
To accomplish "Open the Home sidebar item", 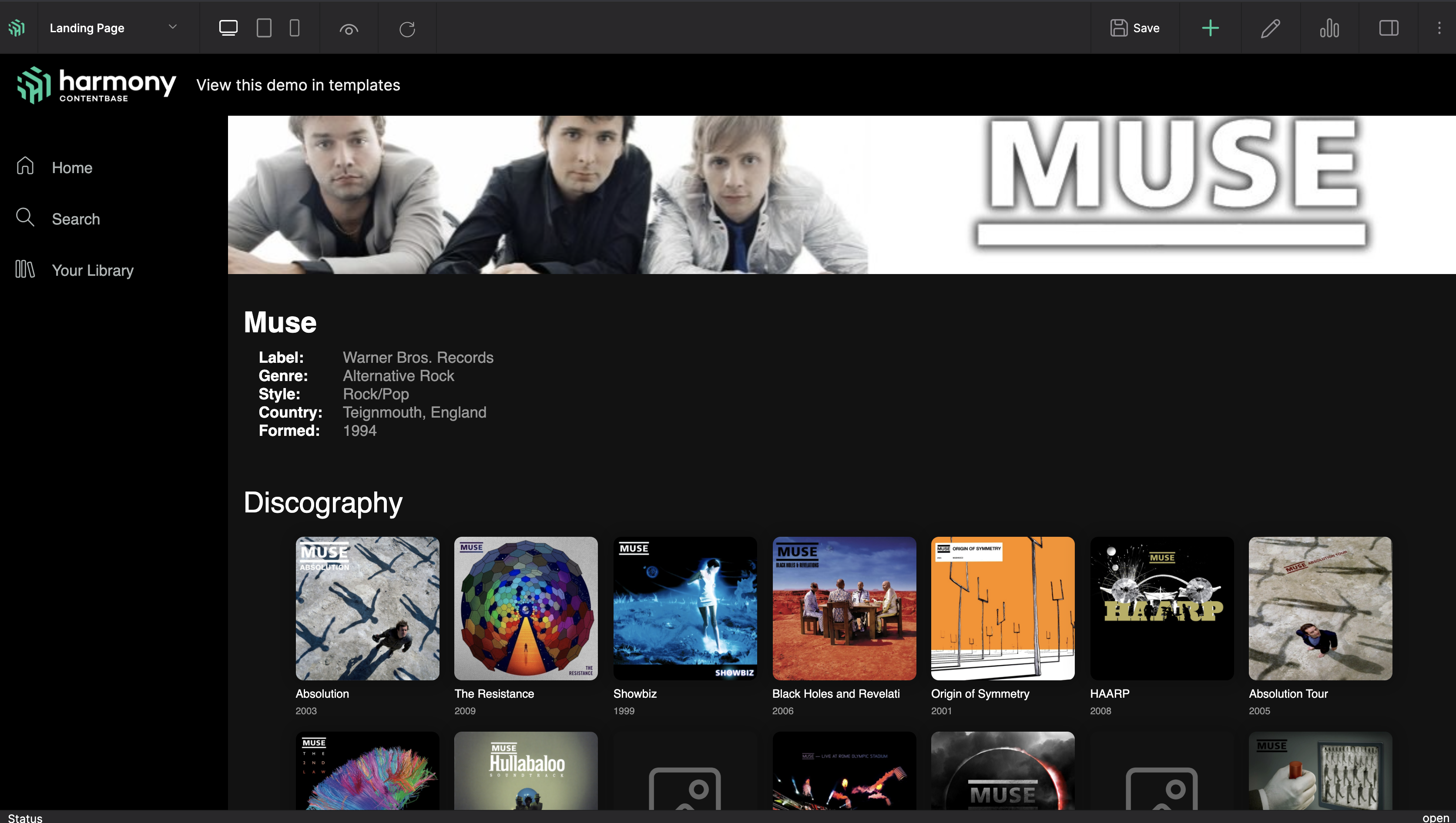I will (72, 167).
